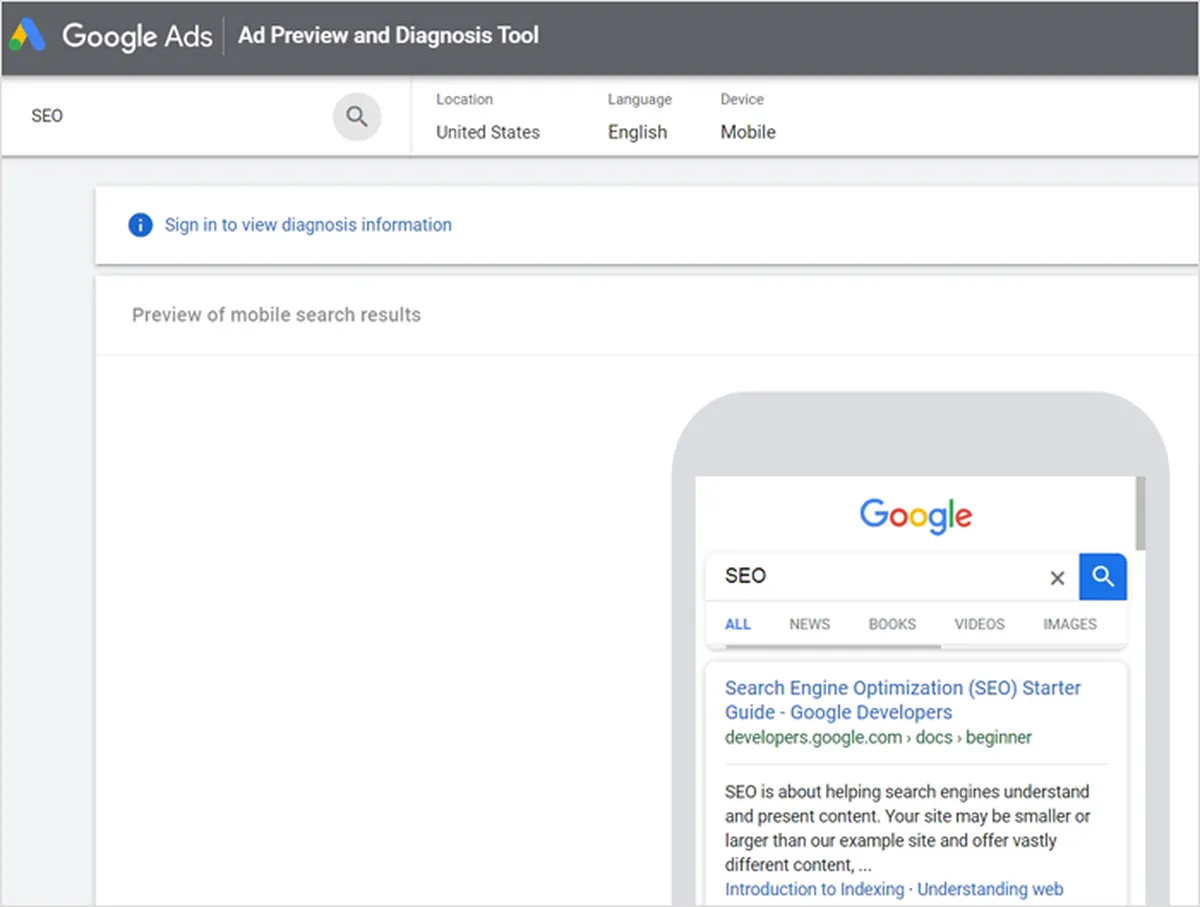Clear the phone preview search with X
The width and height of the screenshot is (1200, 907).
coord(1057,577)
